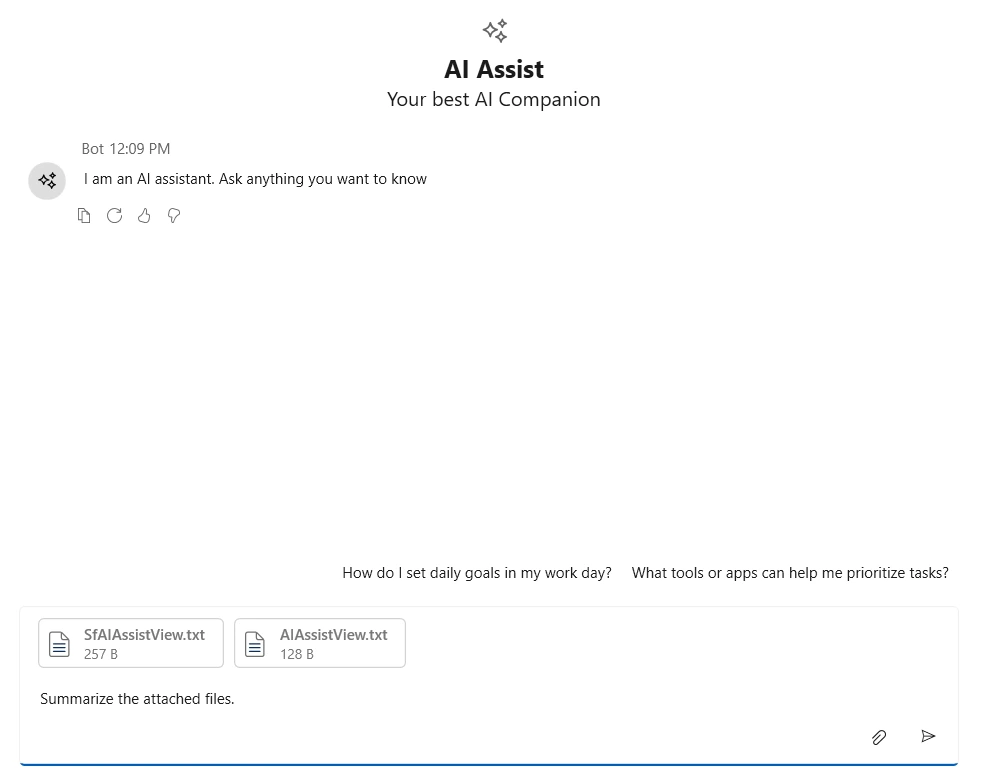Screen dimensions: 986x781
Task: Copy the bot's response using the copy icon
Action: (84, 215)
